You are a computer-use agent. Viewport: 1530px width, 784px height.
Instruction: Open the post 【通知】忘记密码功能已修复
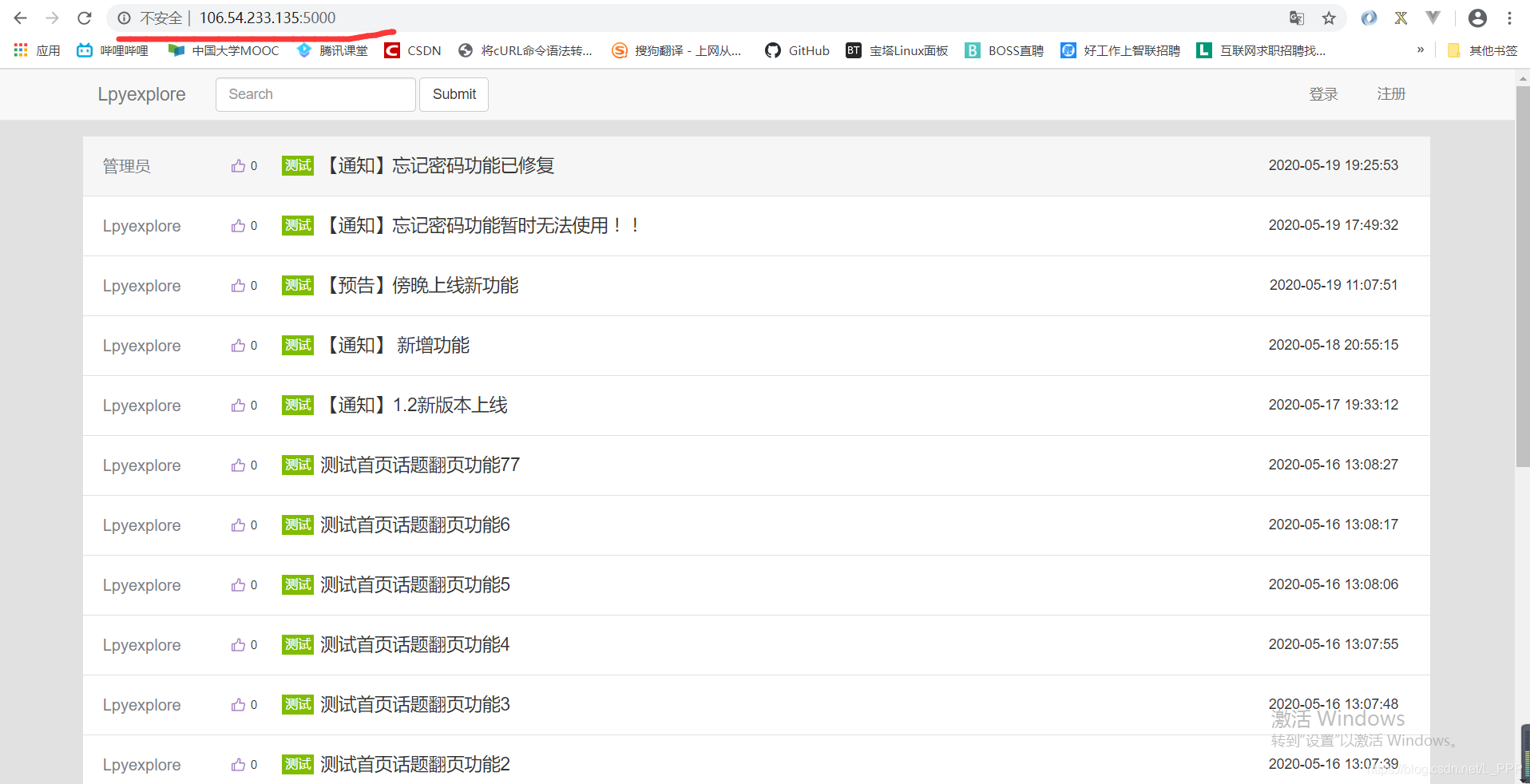pyautogui.click(x=438, y=165)
